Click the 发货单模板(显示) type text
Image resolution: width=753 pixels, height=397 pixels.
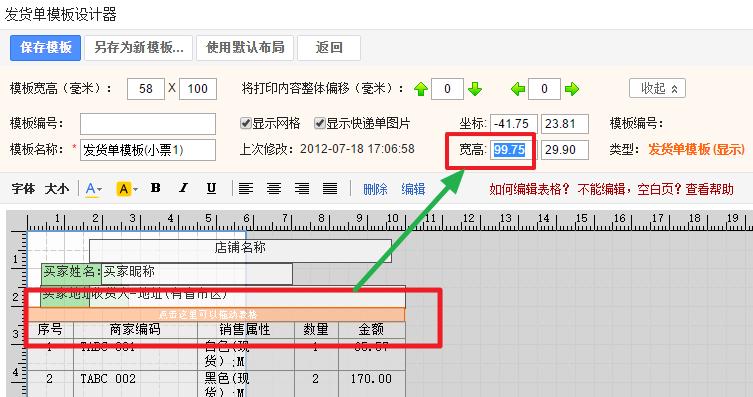click(696, 150)
